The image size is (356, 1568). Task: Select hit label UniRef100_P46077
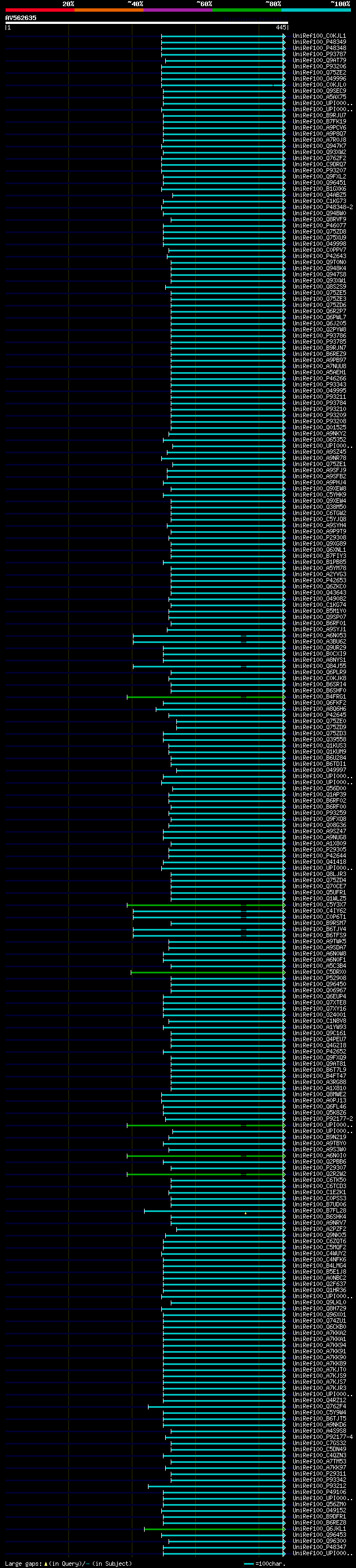pyautogui.click(x=319, y=226)
